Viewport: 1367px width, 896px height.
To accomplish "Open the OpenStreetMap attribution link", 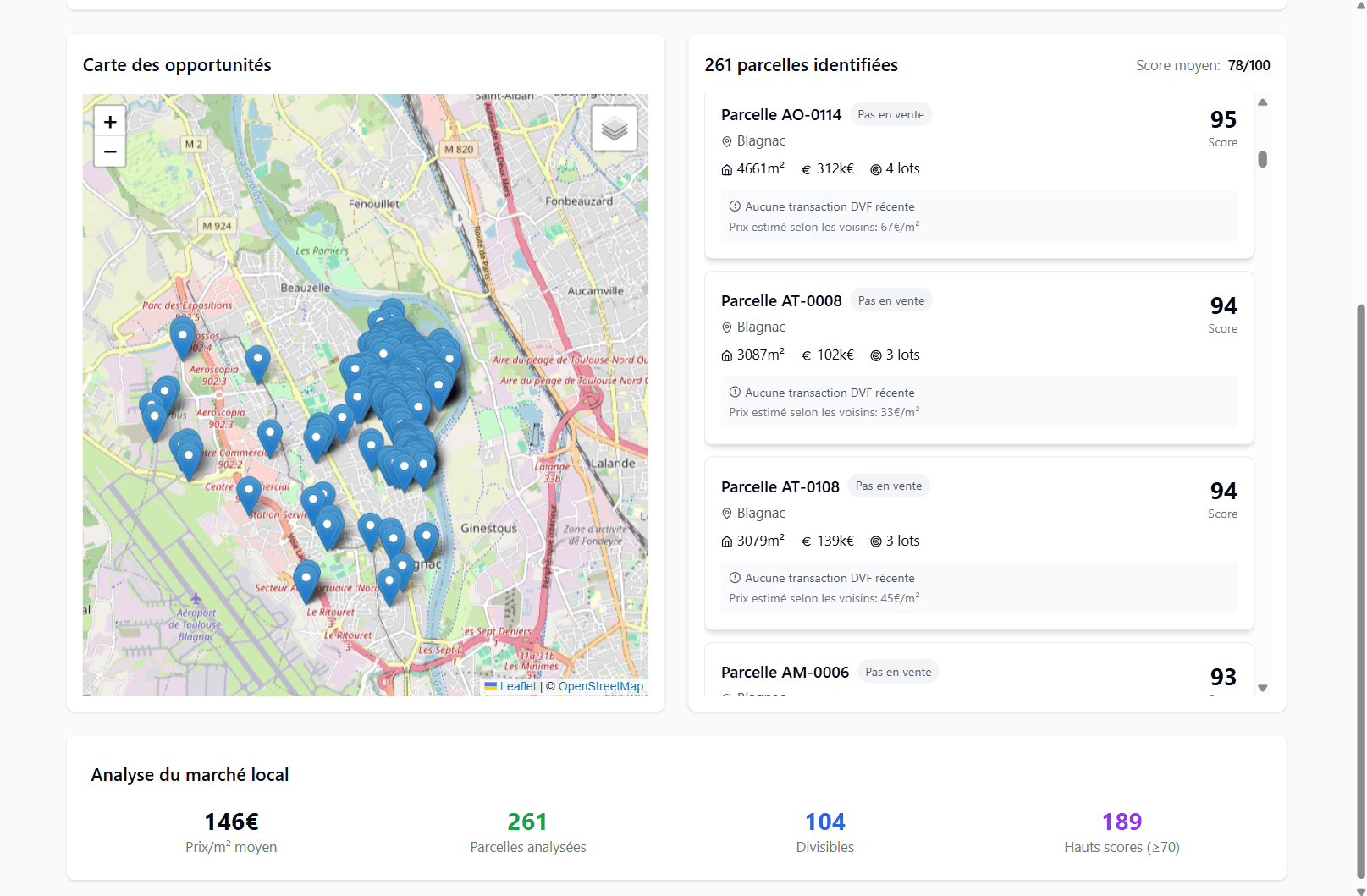I will coord(600,686).
